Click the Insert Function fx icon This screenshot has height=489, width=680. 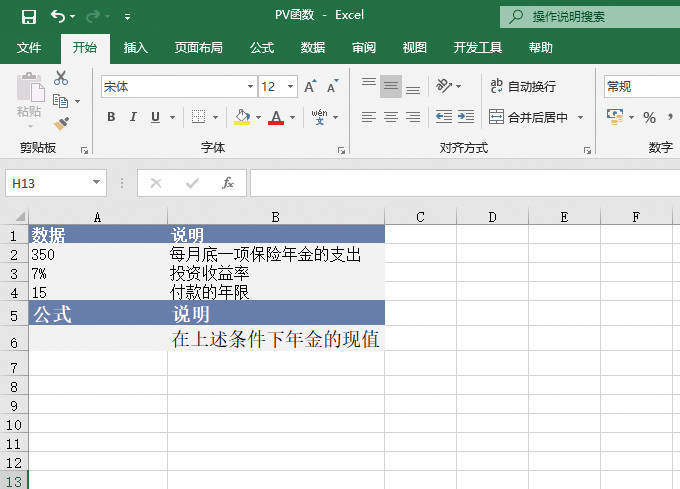click(x=228, y=183)
